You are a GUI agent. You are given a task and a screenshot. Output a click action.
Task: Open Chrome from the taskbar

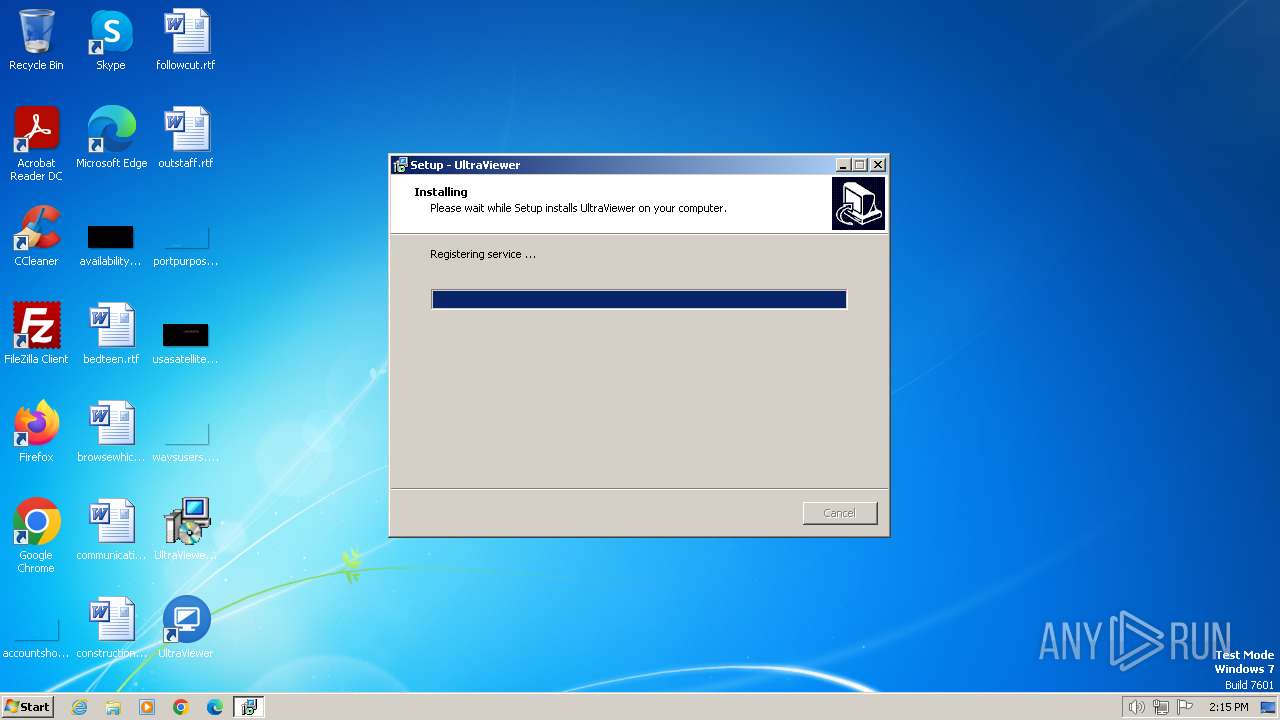[x=181, y=707]
